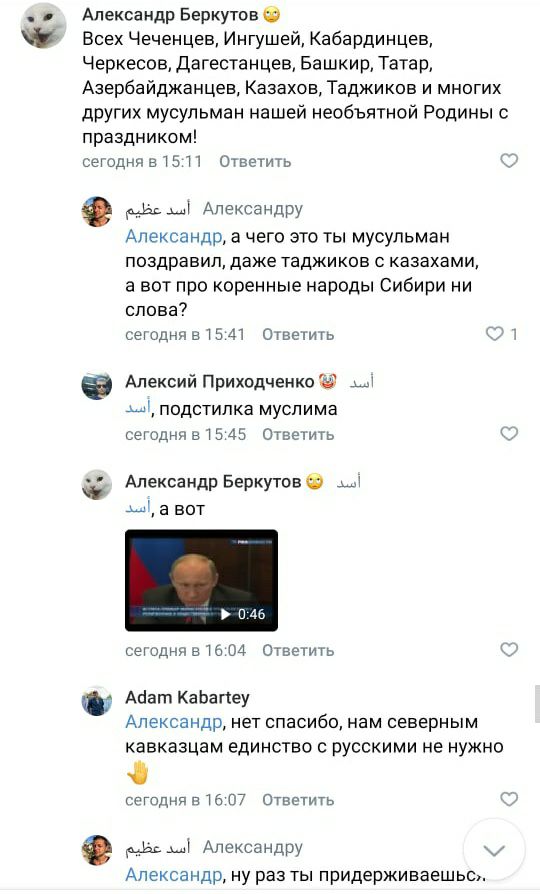This screenshot has height=894, width=540.
Task: Click Ответить under the 15:45 comment
Action: coord(298,434)
